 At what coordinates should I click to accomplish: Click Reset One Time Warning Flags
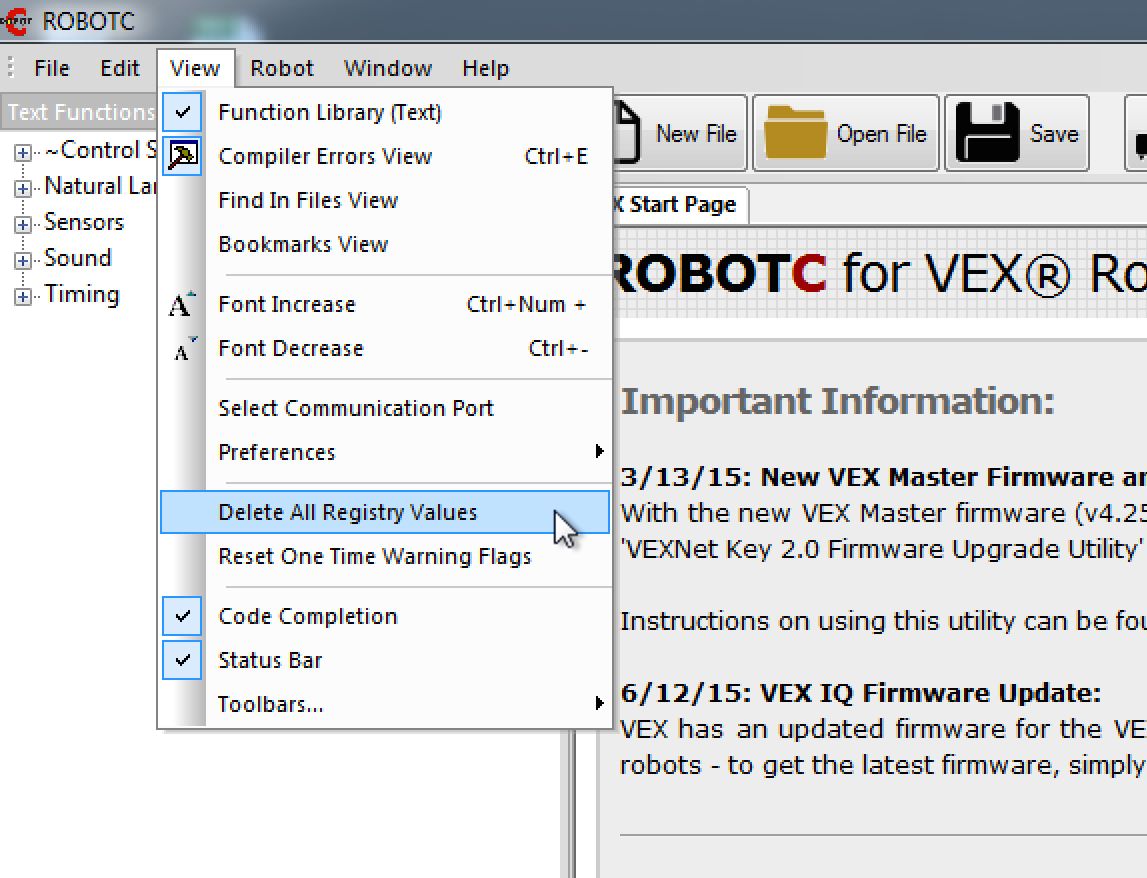tap(386, 556)
